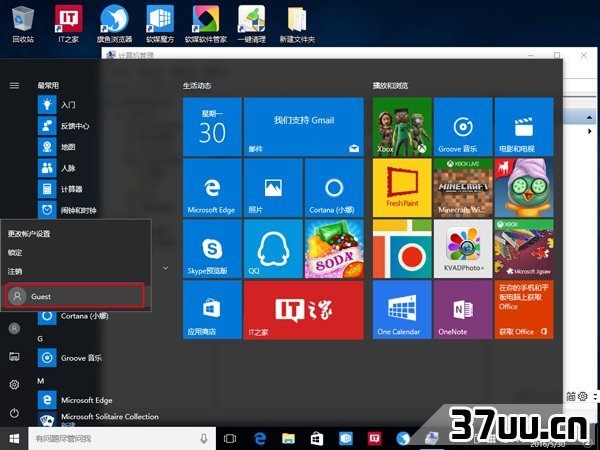Open the Microsoft Edge tile
Screen dimensions: 600x450
click(x=212, y=188)
